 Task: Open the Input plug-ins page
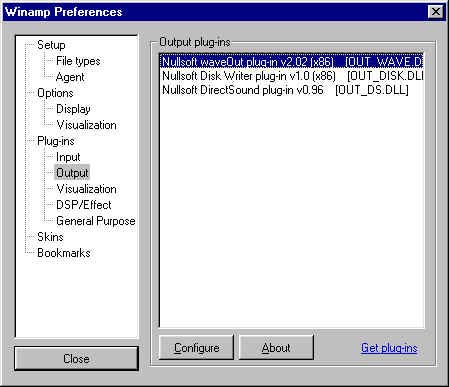(68, 157)
